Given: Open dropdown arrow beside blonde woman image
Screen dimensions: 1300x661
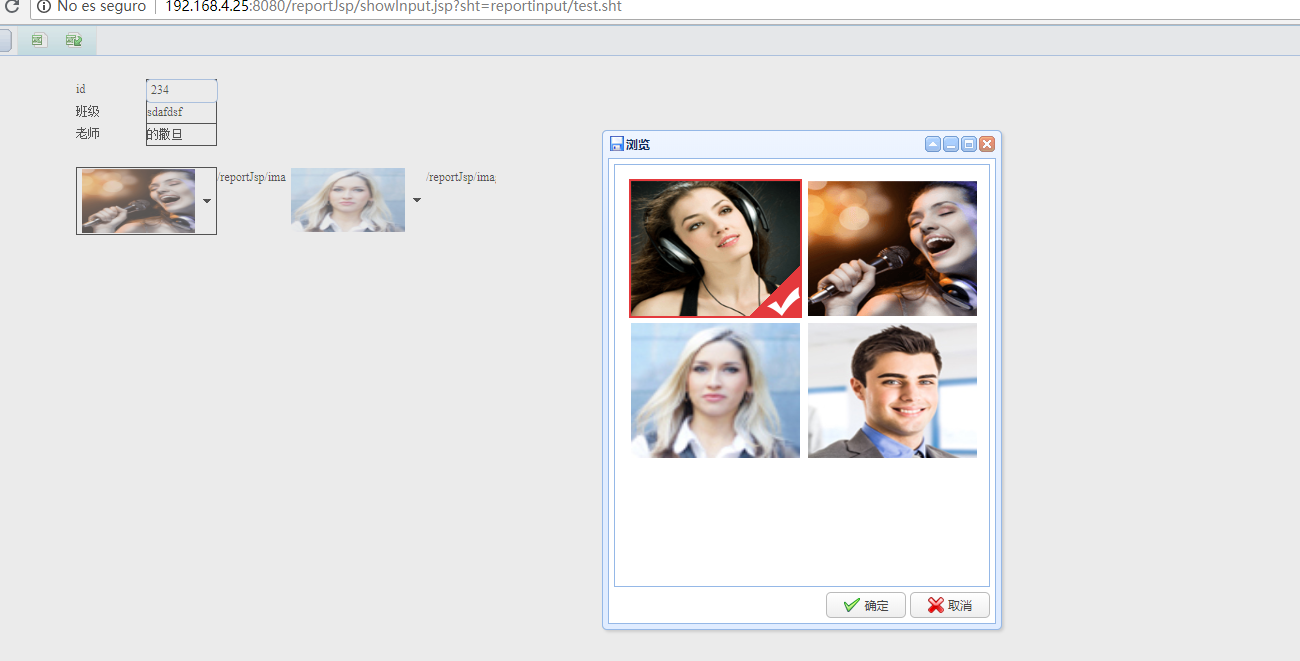Looking at the screenshot, I should point(417,200).
